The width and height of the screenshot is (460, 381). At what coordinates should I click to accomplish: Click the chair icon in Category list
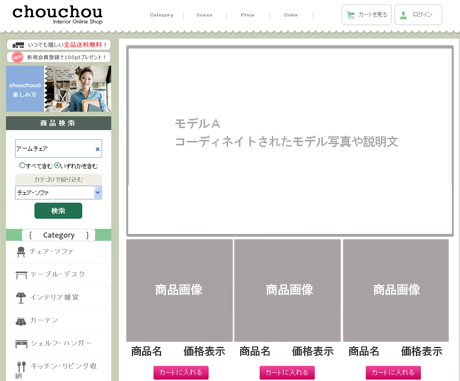coord(21,252)
